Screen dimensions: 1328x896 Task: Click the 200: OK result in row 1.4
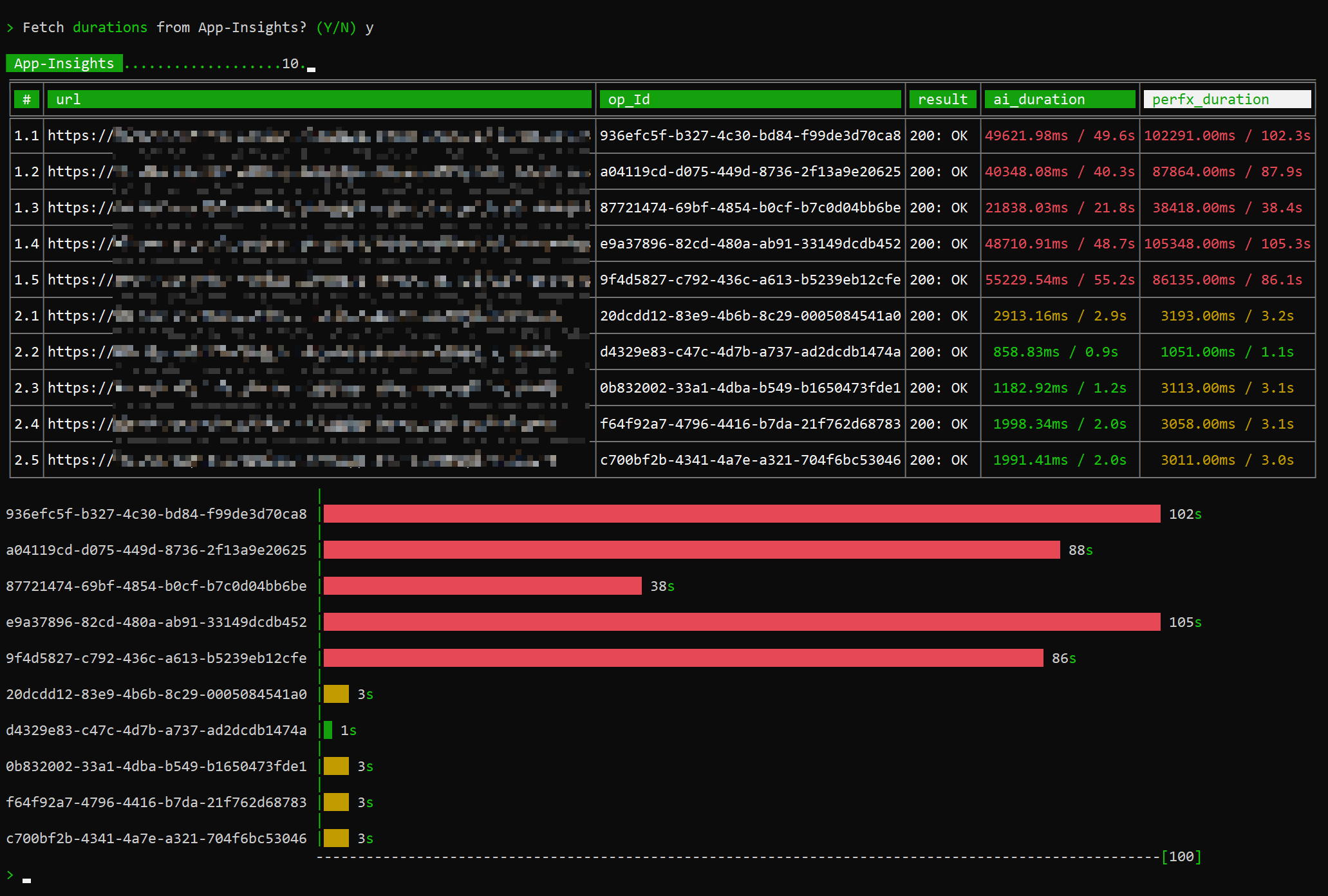coord(939,243)
